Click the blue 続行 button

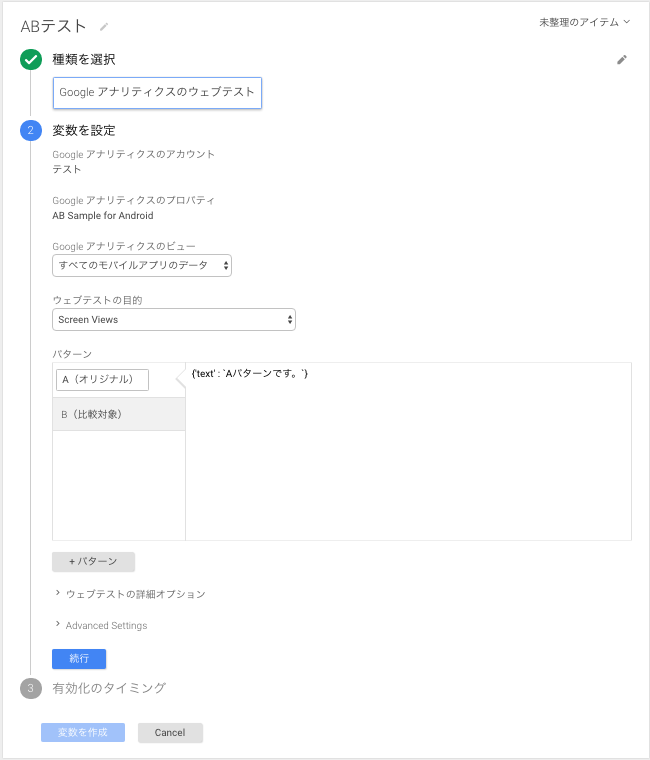click(x=79, y=659)
